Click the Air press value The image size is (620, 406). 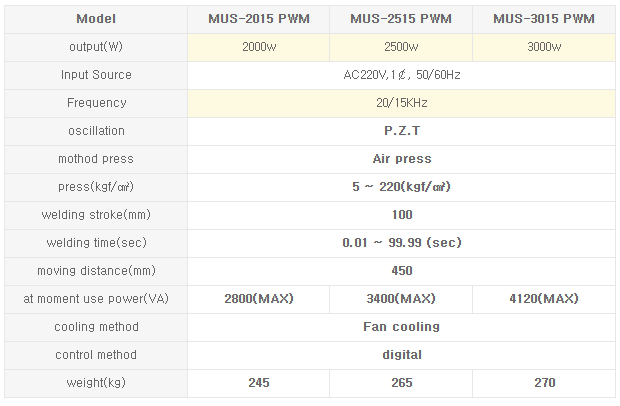402,159
